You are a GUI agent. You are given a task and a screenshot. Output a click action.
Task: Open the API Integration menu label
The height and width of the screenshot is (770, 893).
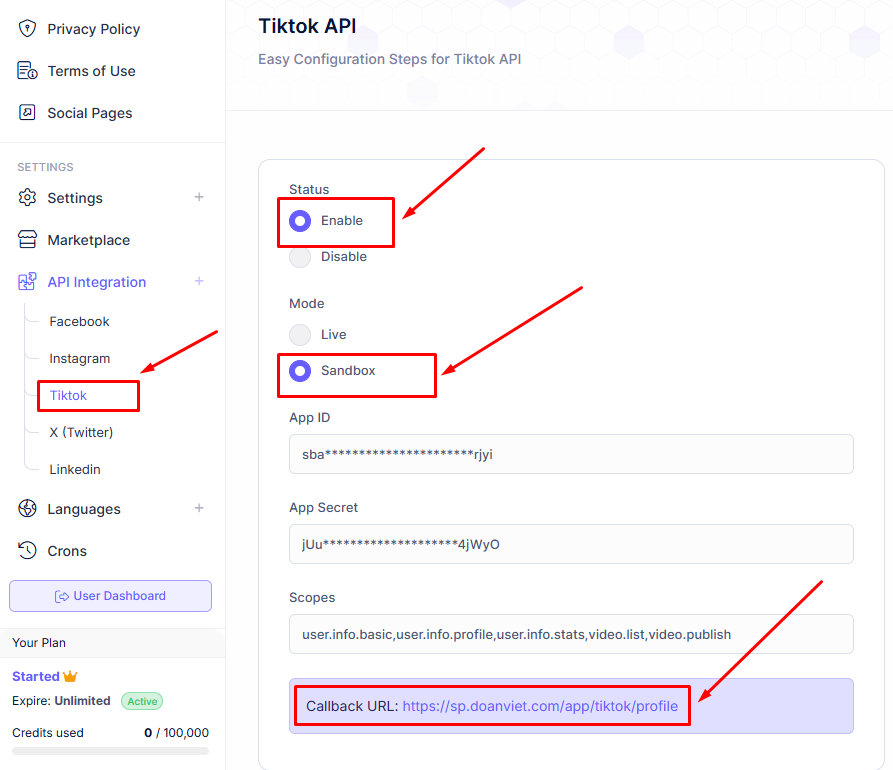96,282
